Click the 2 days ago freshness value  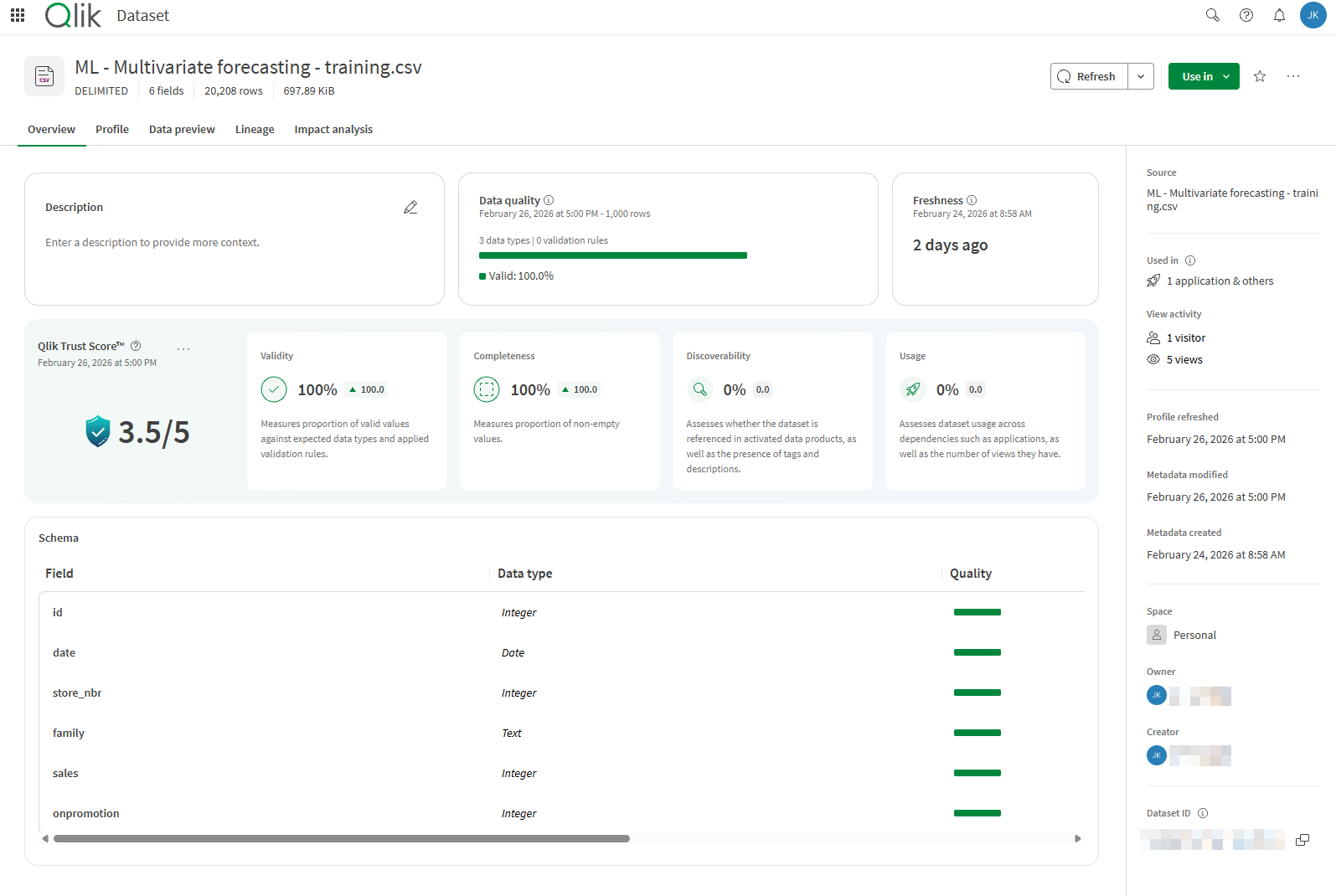point(951,245)
